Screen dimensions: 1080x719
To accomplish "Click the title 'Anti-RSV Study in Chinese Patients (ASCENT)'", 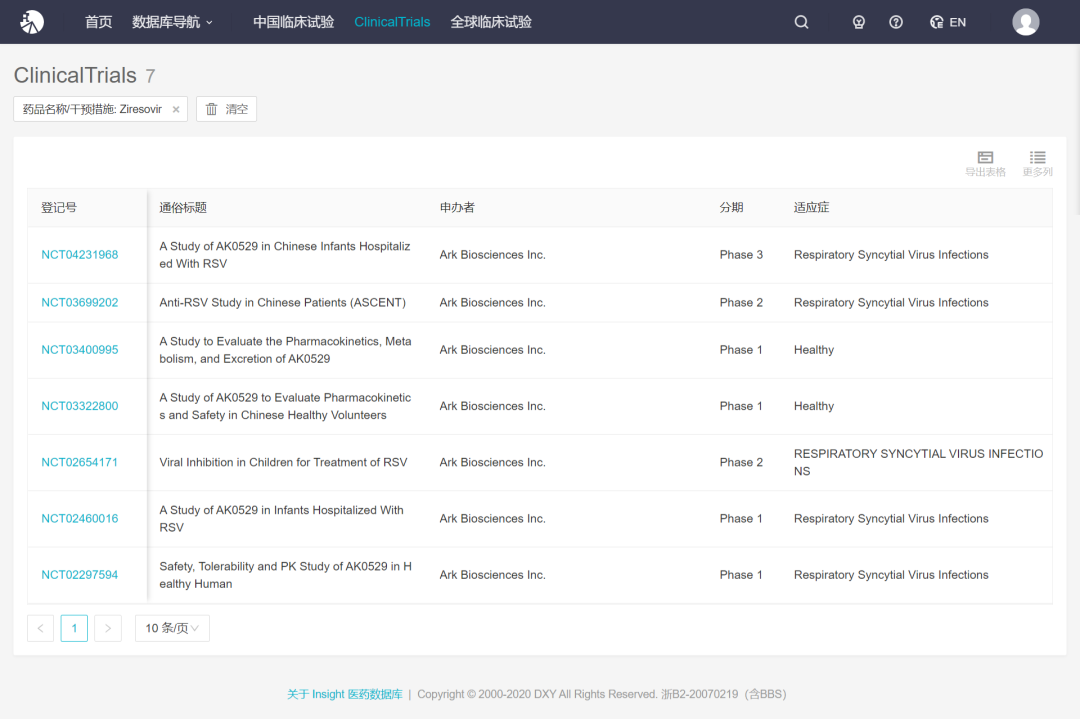I will (282, 302).
